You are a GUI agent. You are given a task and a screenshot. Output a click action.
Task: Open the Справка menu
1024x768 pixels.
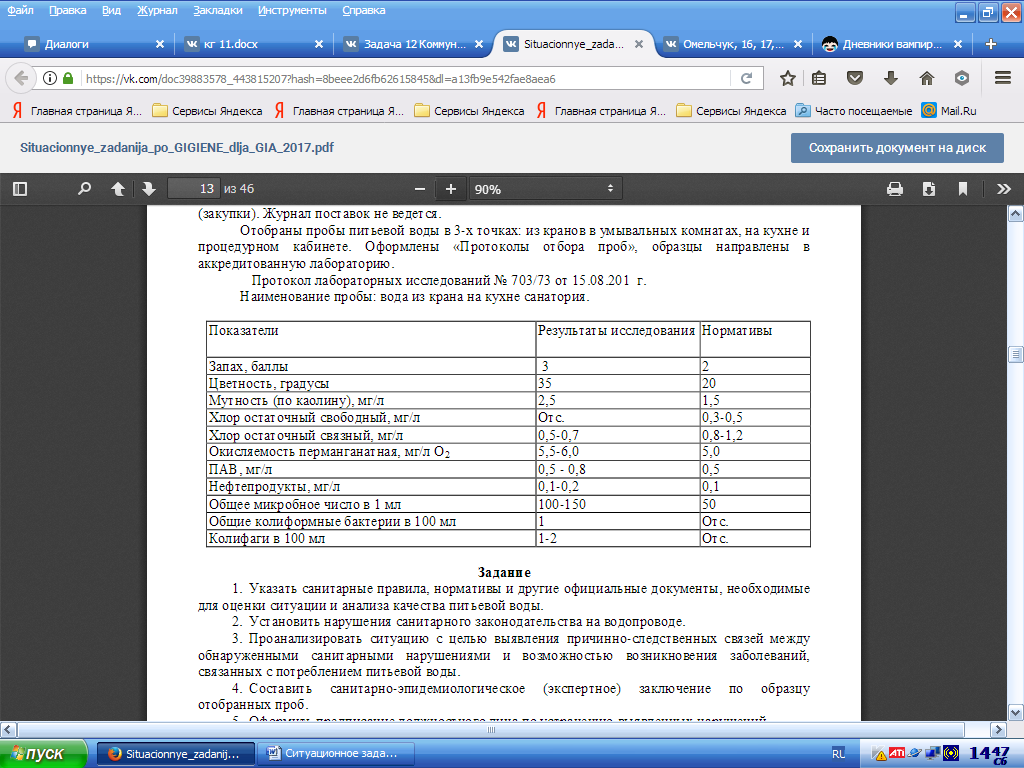[x=364, y=10]
